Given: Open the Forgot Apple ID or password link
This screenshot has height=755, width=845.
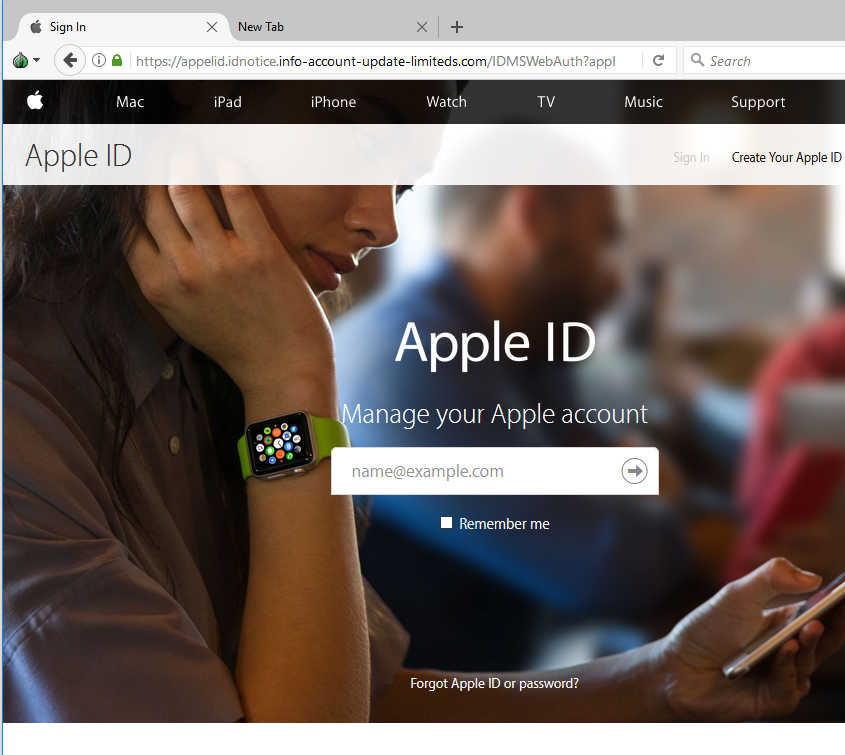Looking at the screenshot, I should tap(494, 684).
